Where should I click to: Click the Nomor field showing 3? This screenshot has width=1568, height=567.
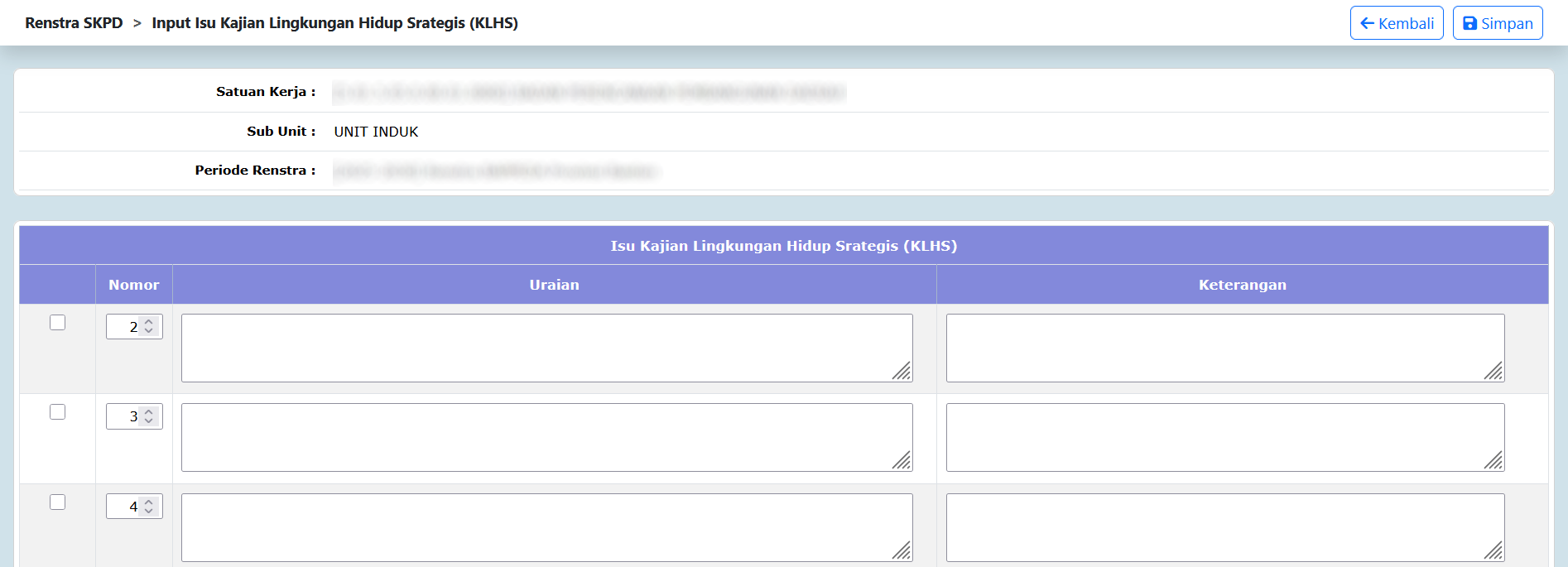[x=124, y=416]
